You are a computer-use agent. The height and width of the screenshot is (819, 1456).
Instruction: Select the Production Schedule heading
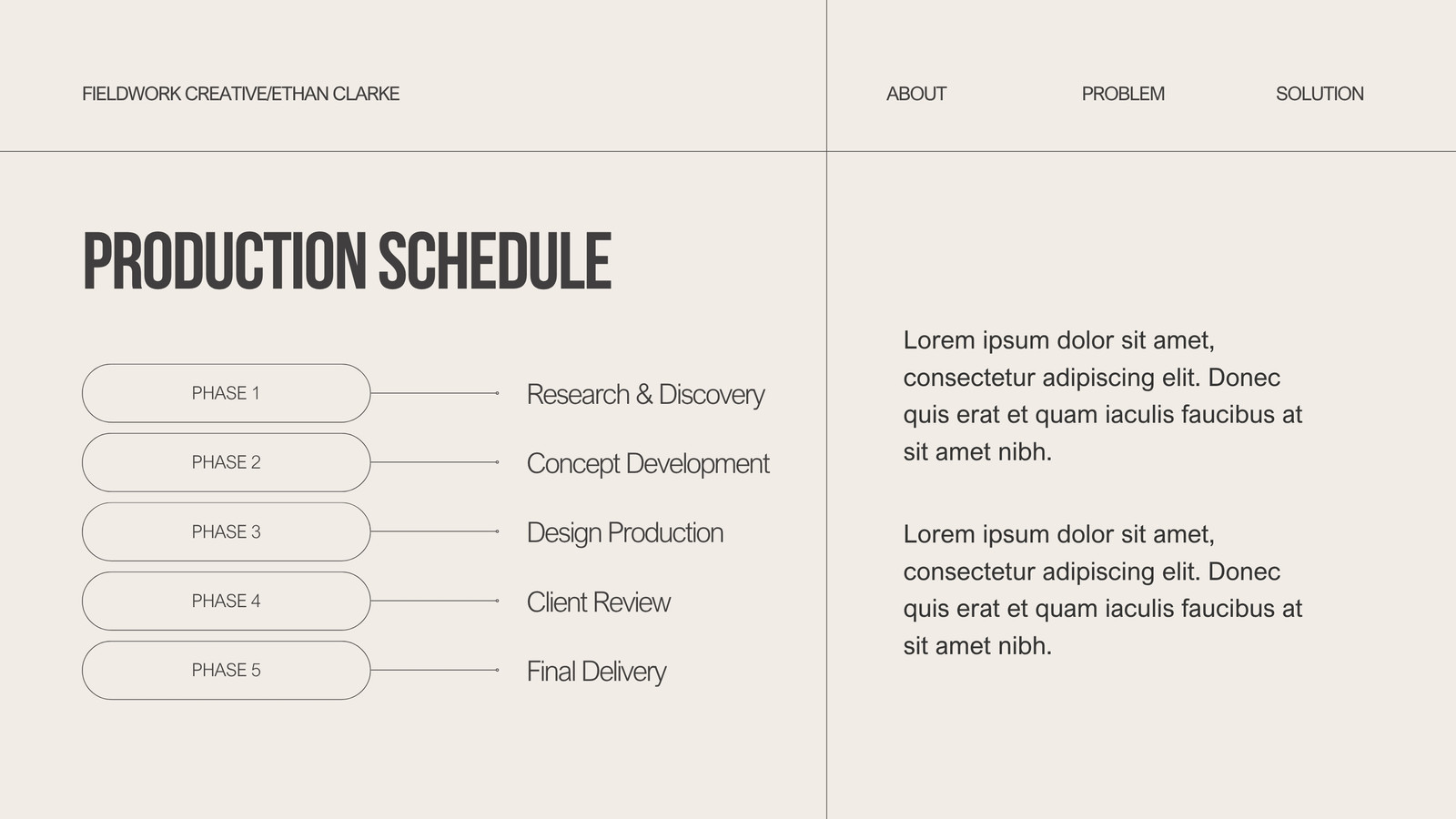[347, 261]
